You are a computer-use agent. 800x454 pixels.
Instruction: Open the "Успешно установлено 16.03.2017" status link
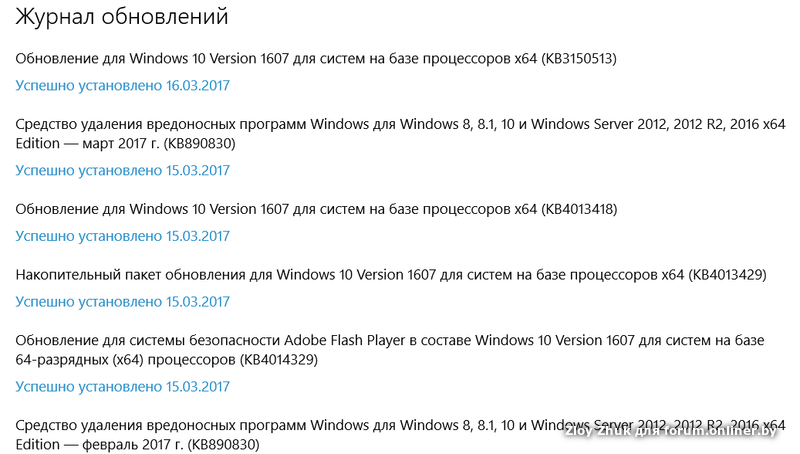point(122,86)
